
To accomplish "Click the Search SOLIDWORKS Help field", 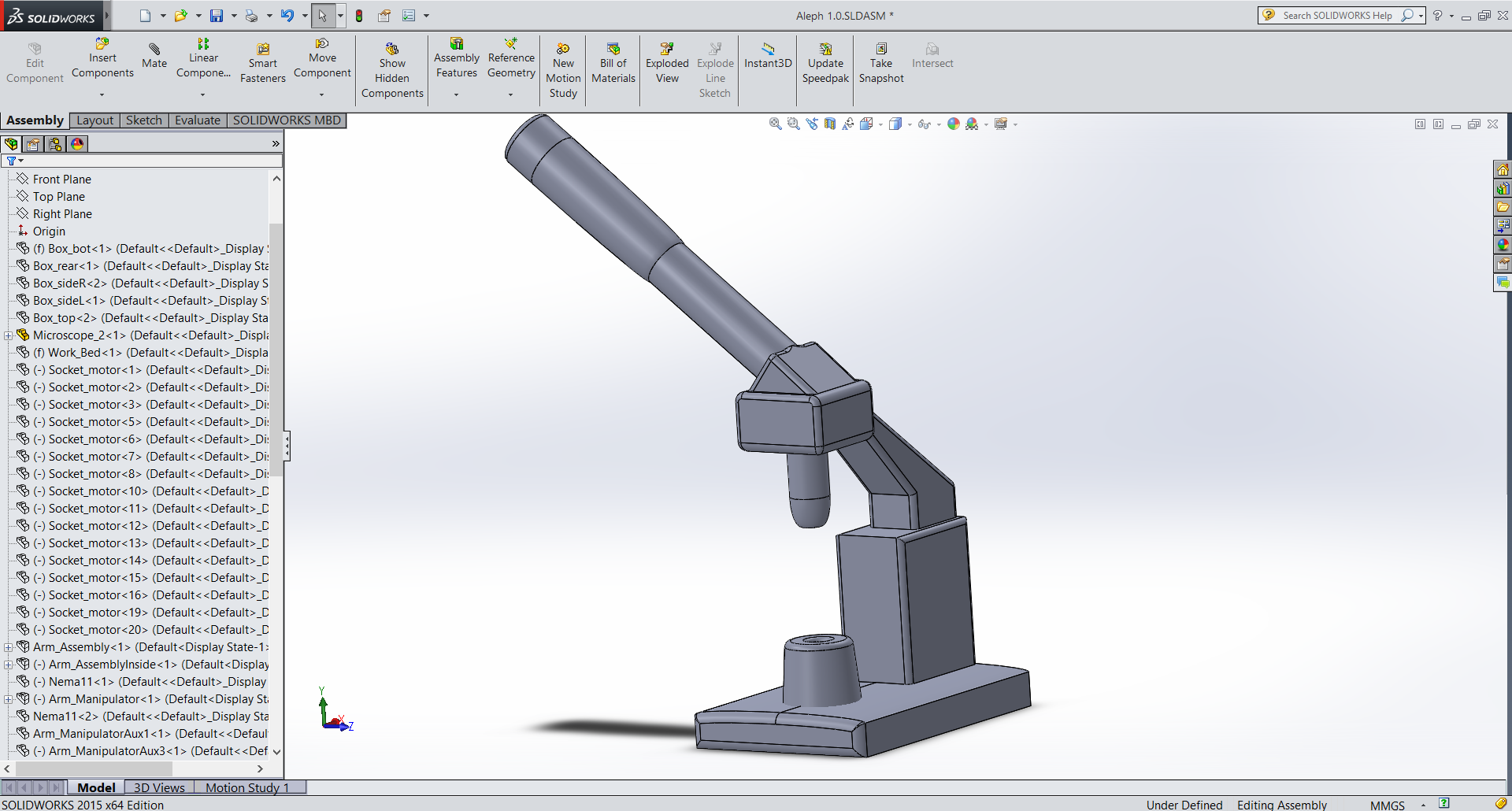I will [x=1339, y=16].
